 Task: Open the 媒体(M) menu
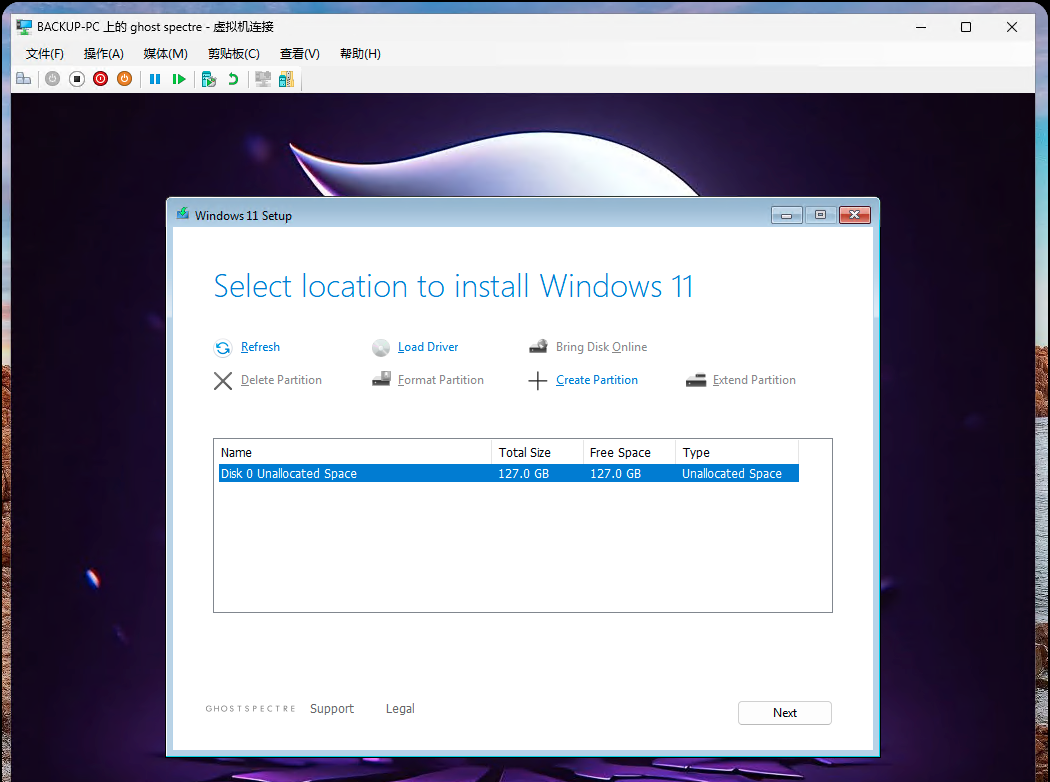[165, 53]
